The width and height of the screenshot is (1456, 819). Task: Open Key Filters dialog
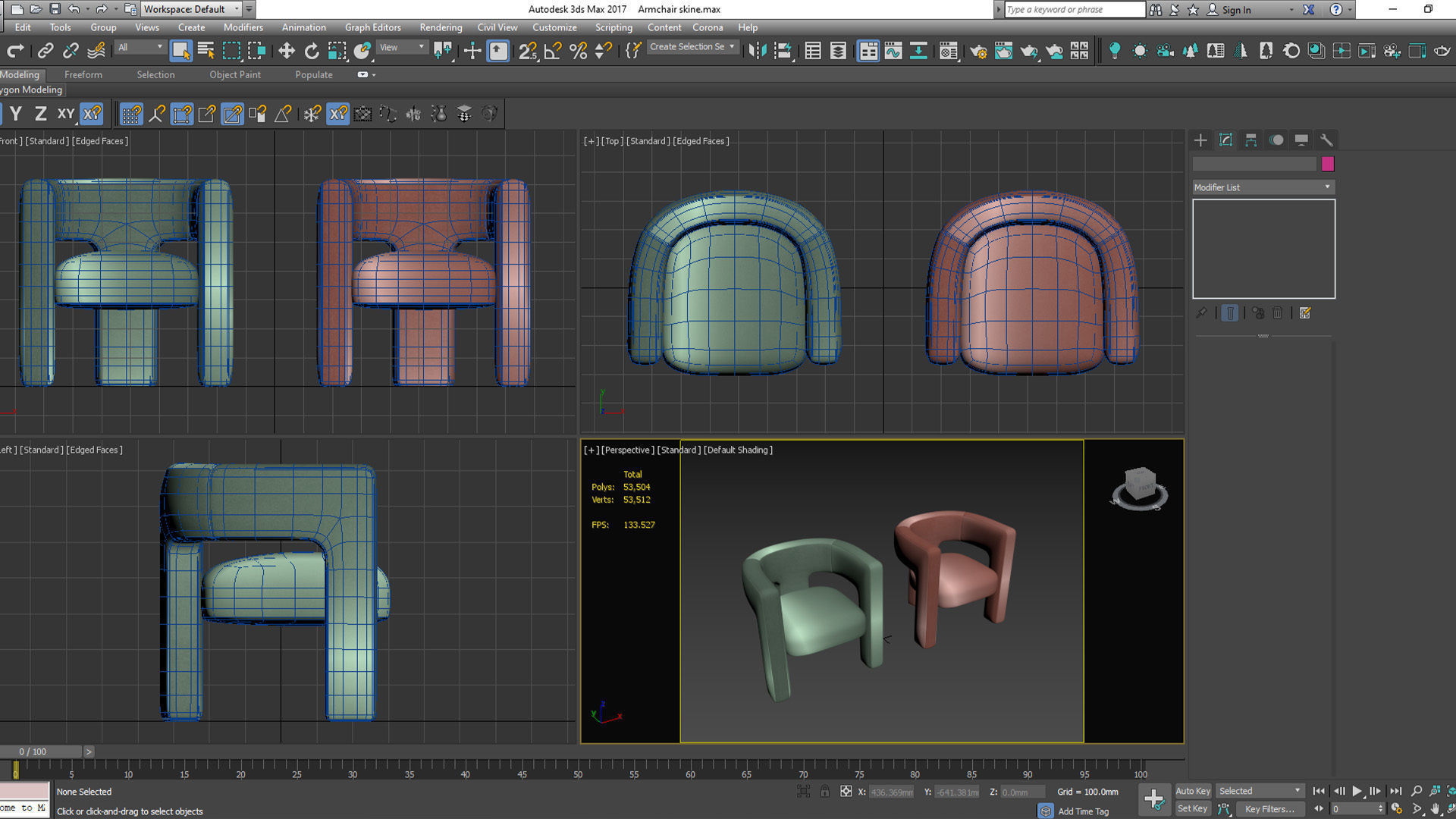click(x=1270, y=809)
